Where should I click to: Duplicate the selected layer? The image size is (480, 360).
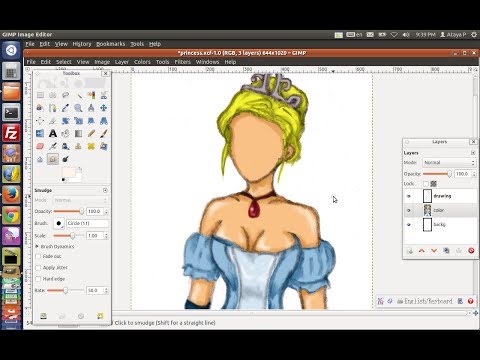(446, 251)
